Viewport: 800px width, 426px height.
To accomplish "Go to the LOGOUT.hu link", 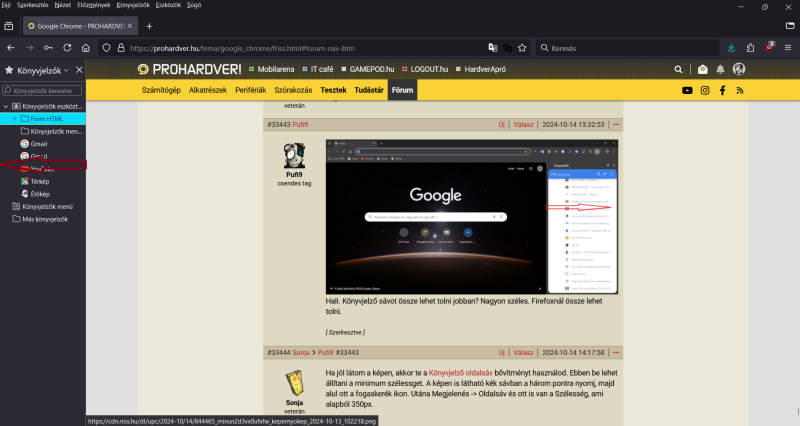I will pyautogui.click(x=424, y=69).
